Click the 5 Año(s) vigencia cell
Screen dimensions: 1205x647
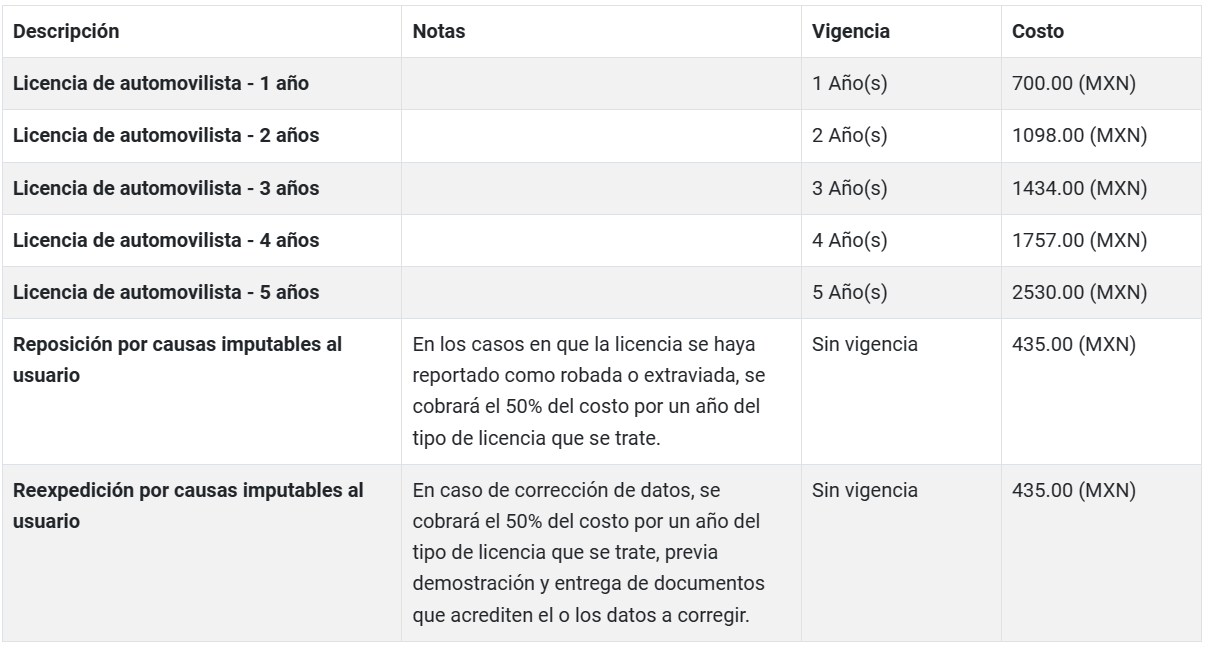click(x=850, y=292)
